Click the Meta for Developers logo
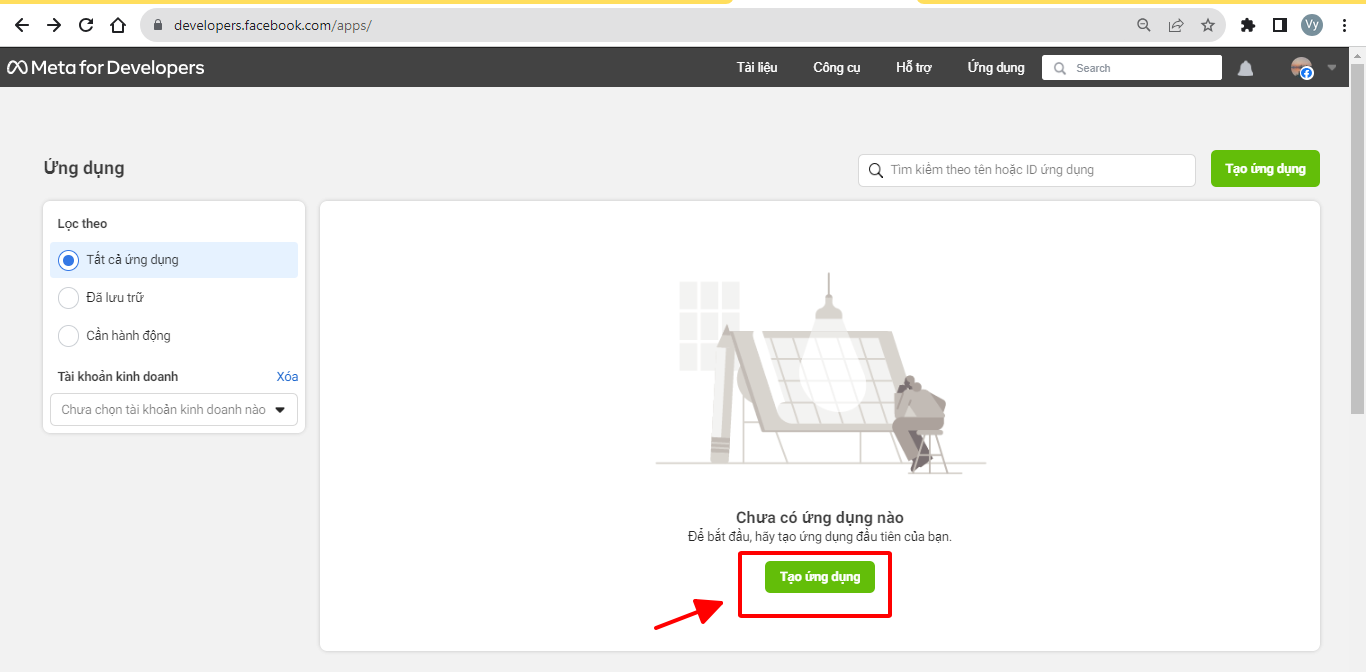This screenshot has width=1366, height=672. [106, 68]
